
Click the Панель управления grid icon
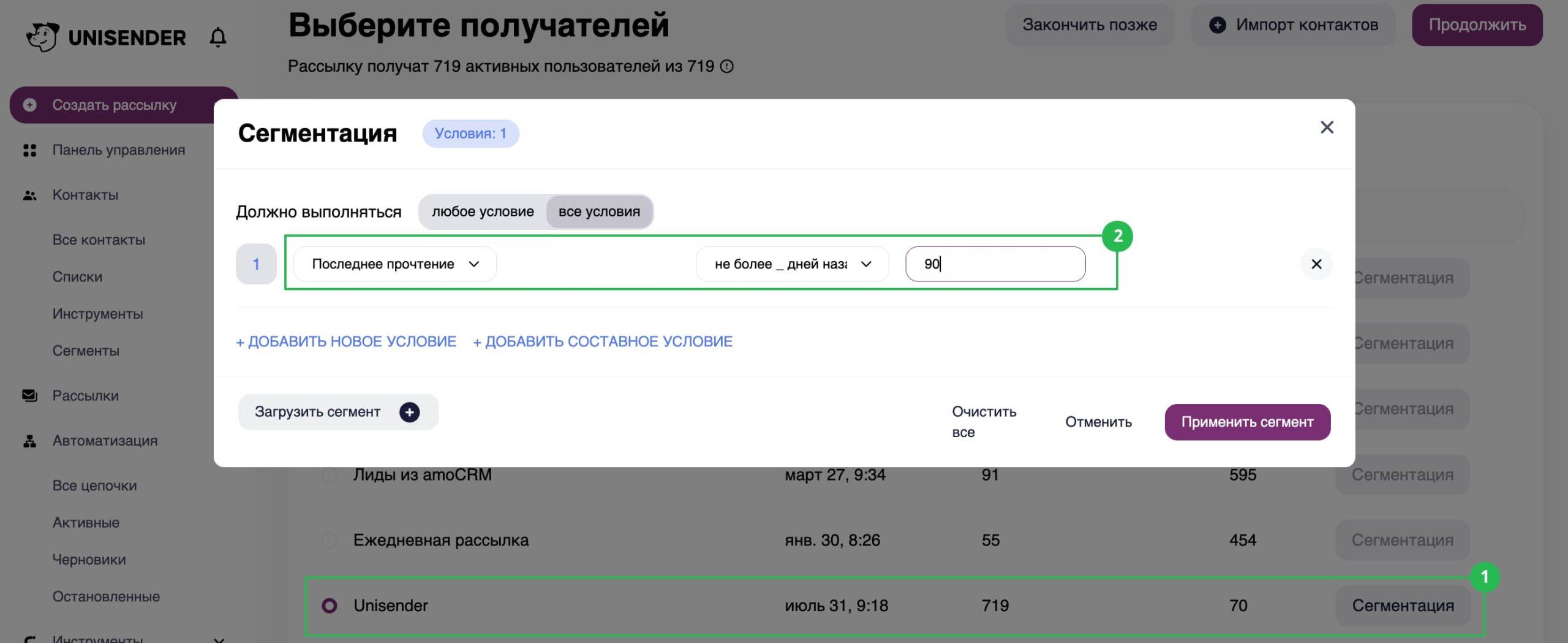pyautogui.click(x=29, y=150)
